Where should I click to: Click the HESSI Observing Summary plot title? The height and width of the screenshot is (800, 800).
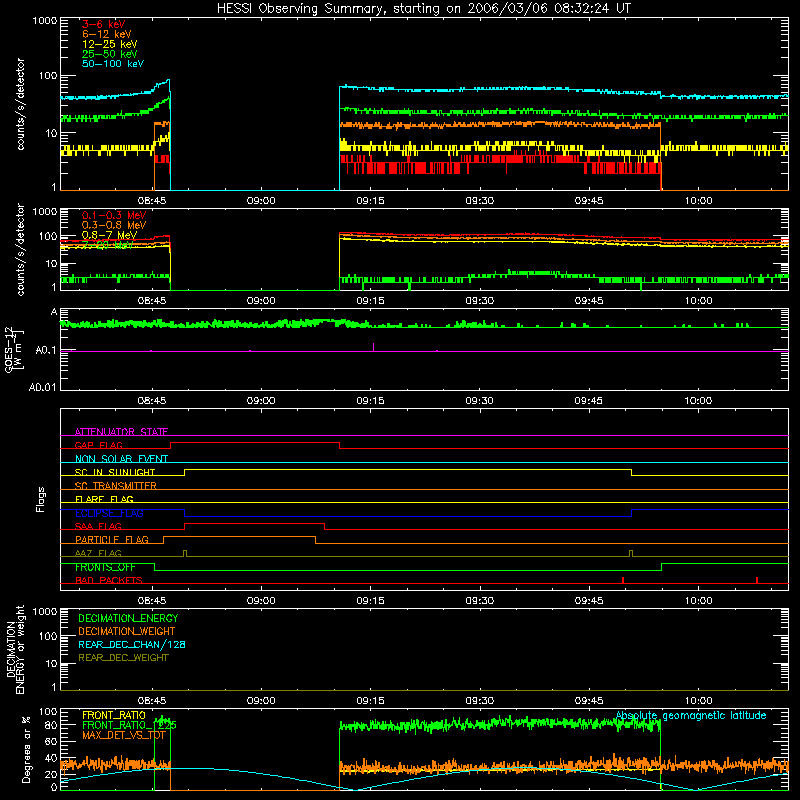423,9
